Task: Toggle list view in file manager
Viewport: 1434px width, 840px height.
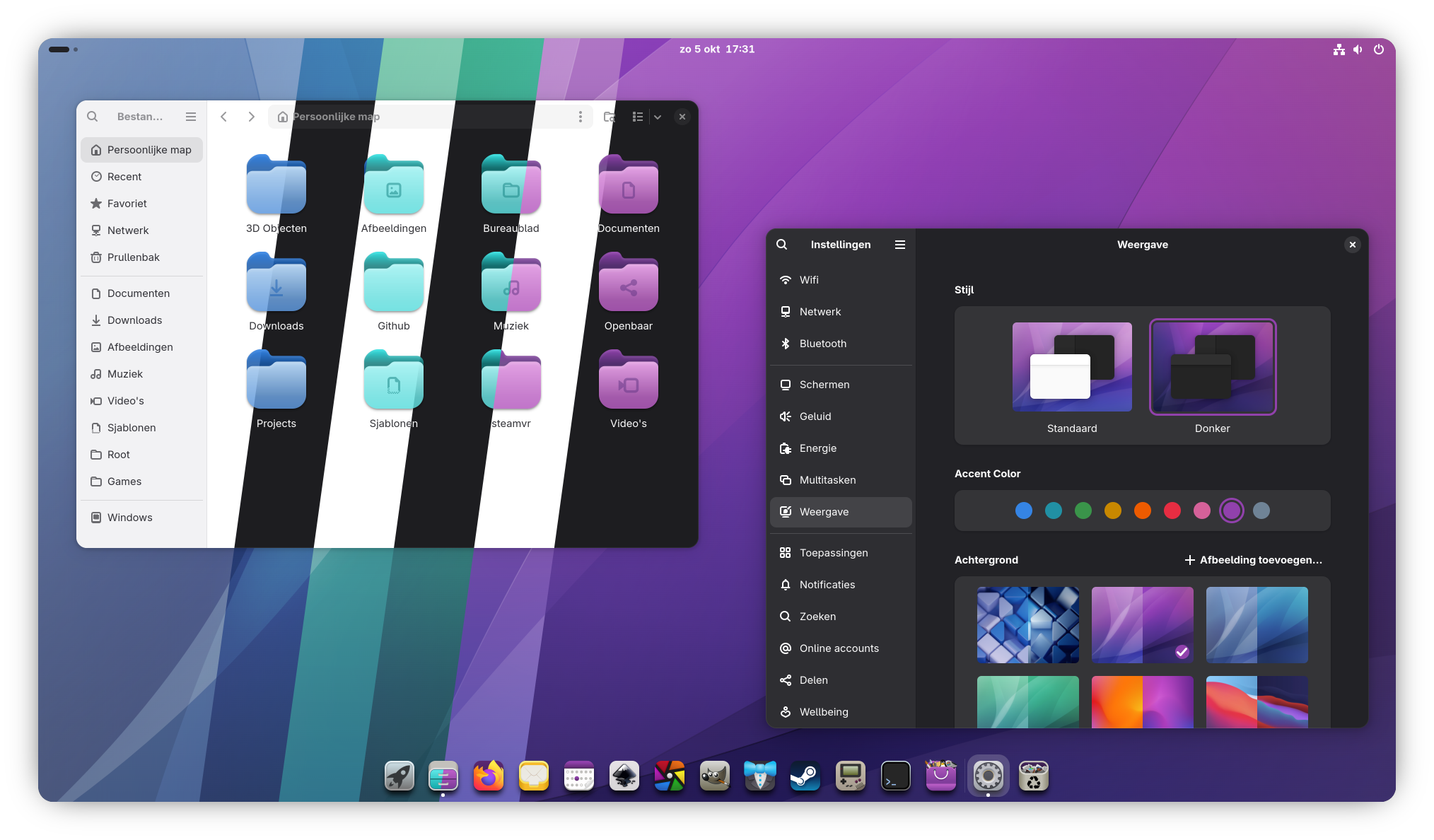Action: click(638, 117)
